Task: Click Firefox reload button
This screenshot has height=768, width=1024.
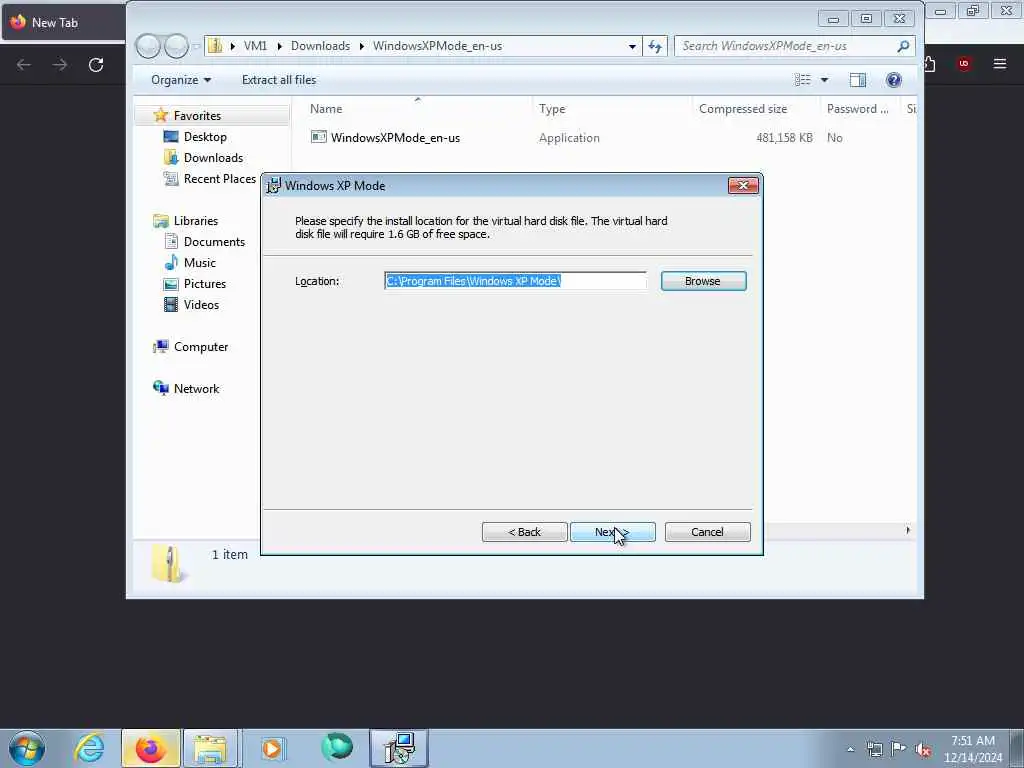Action: click(96, 64)
